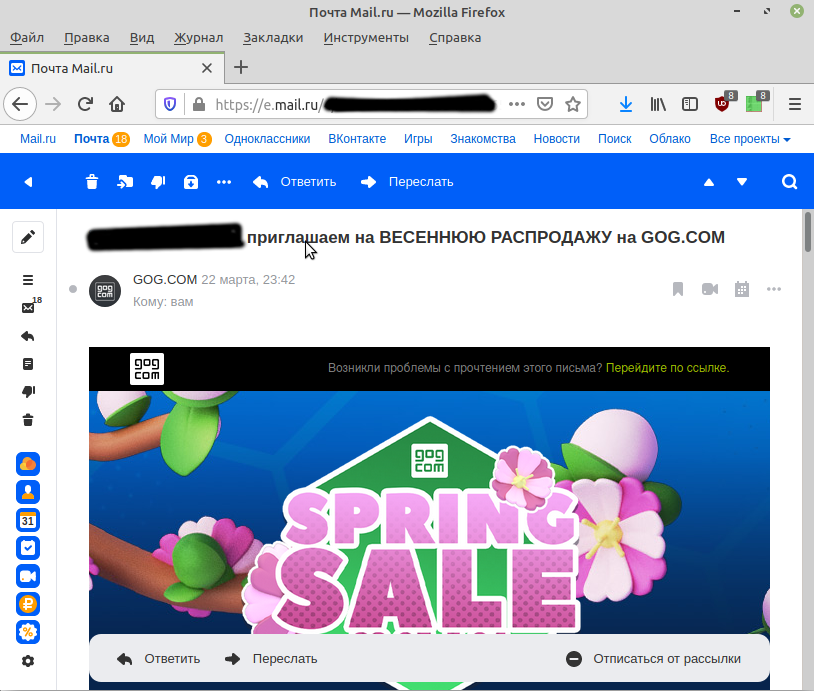This screenshot has height=691, width=814.
Task: Open page actions dots in the address bar
Action: [x=517, y=104]
